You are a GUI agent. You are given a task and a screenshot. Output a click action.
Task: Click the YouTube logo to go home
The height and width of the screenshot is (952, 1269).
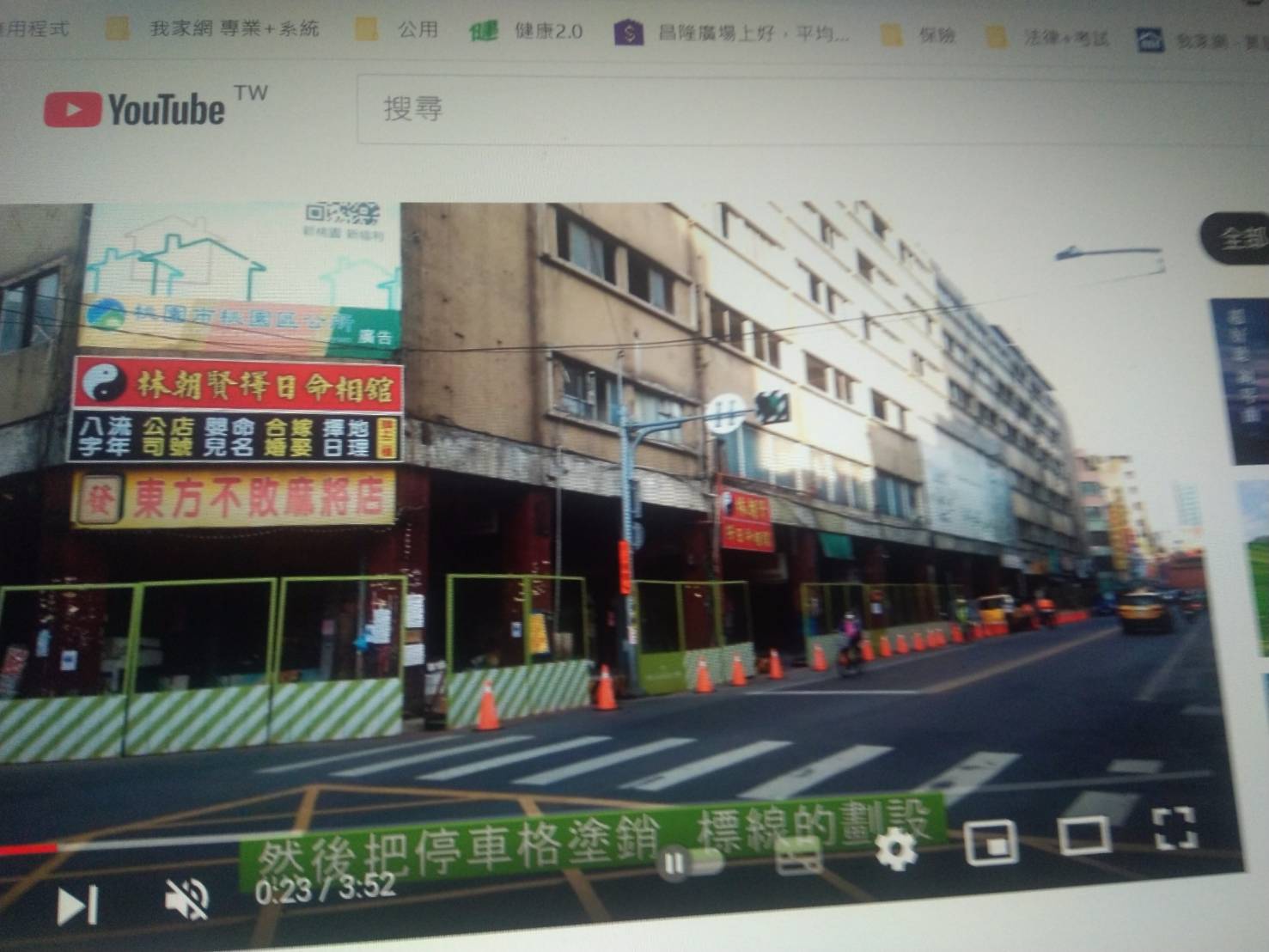click(x=136, y=109)
